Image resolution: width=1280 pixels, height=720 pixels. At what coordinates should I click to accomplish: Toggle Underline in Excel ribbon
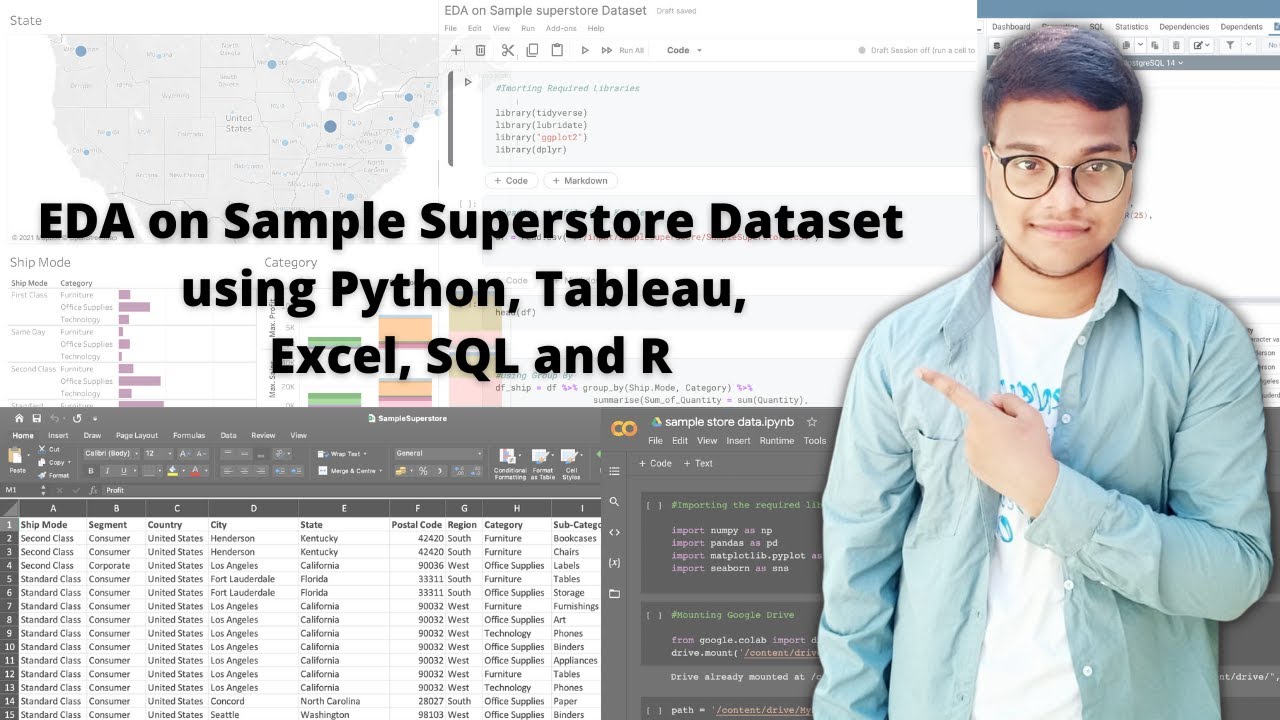click(x=123, y=471)
